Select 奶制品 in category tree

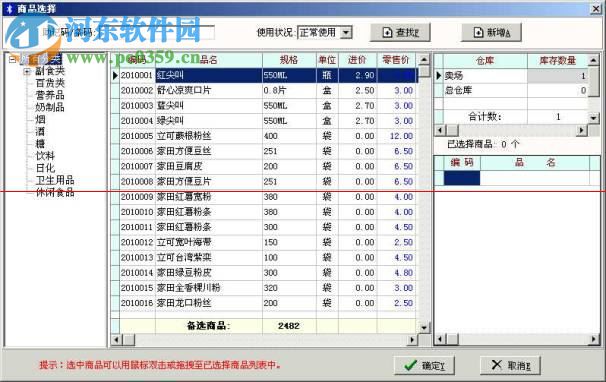pyautogui.click(x=50, y=107)
